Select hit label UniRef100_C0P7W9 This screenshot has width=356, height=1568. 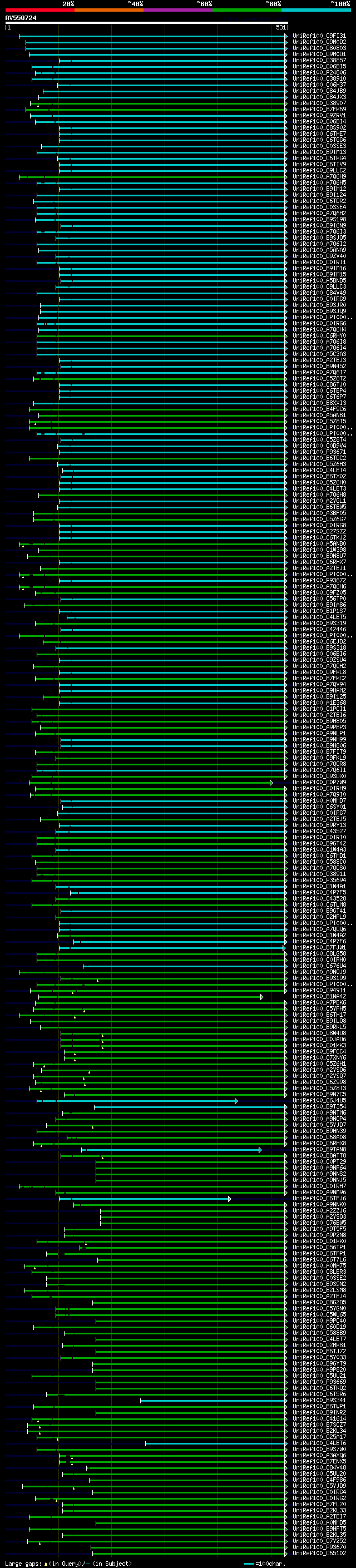pyautogui.click(x=319, y=783)
